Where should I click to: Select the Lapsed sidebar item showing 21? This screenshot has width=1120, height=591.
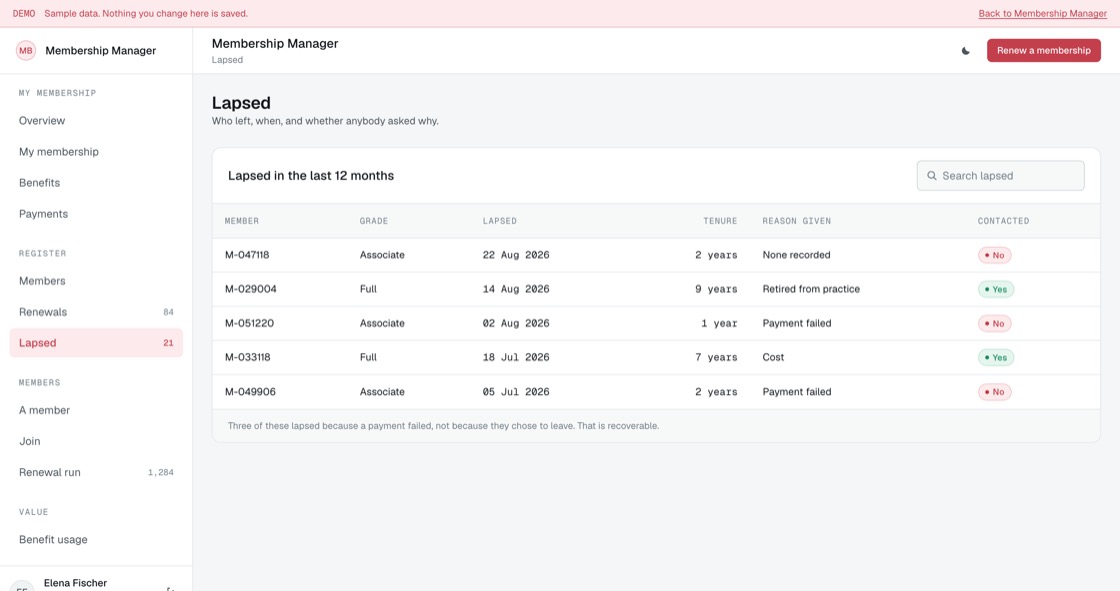(x=96, y=343)
